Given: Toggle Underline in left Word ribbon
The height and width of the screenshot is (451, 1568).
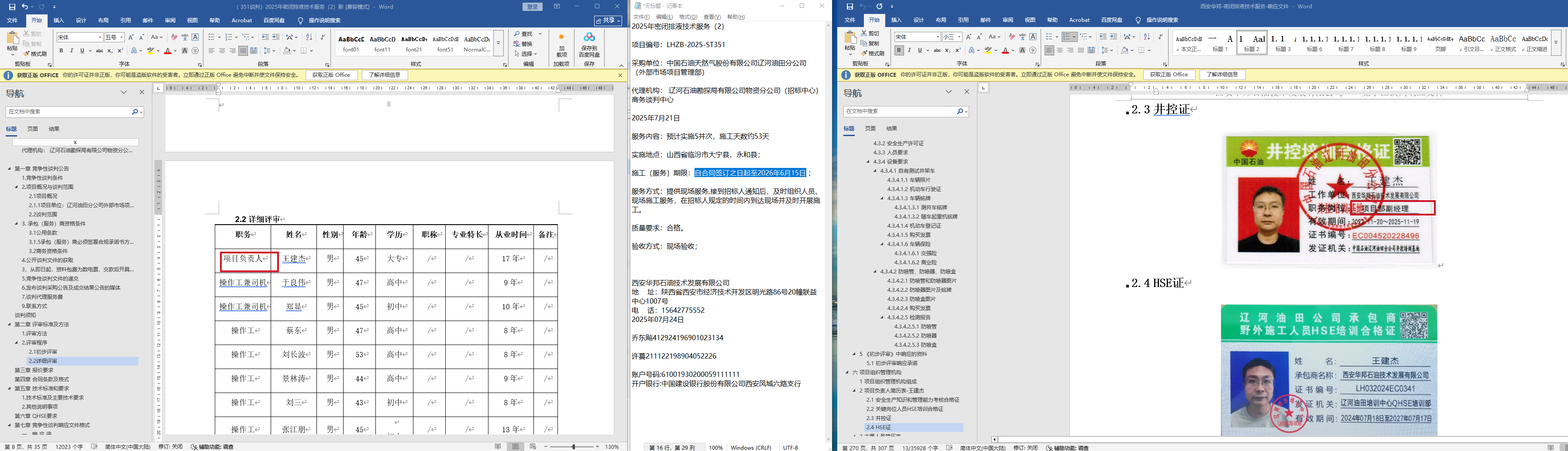Looking at the screenshot, I should pos(82,51).
